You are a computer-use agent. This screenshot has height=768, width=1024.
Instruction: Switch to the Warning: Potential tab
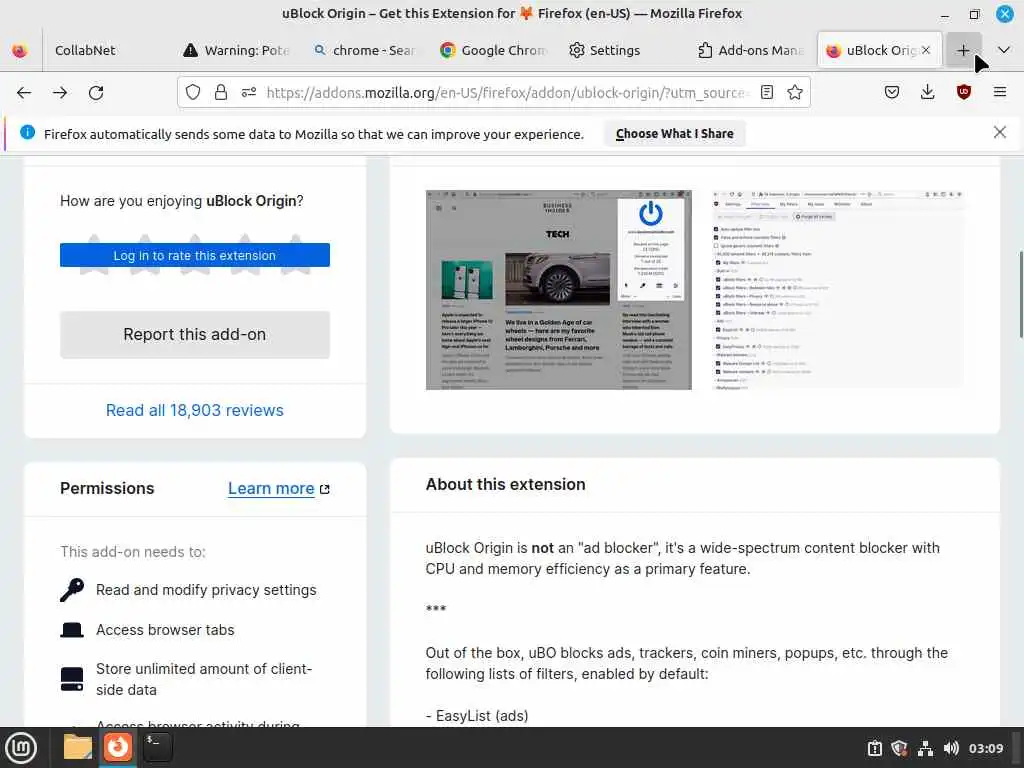pyautogui.click(x=236, y=50)
